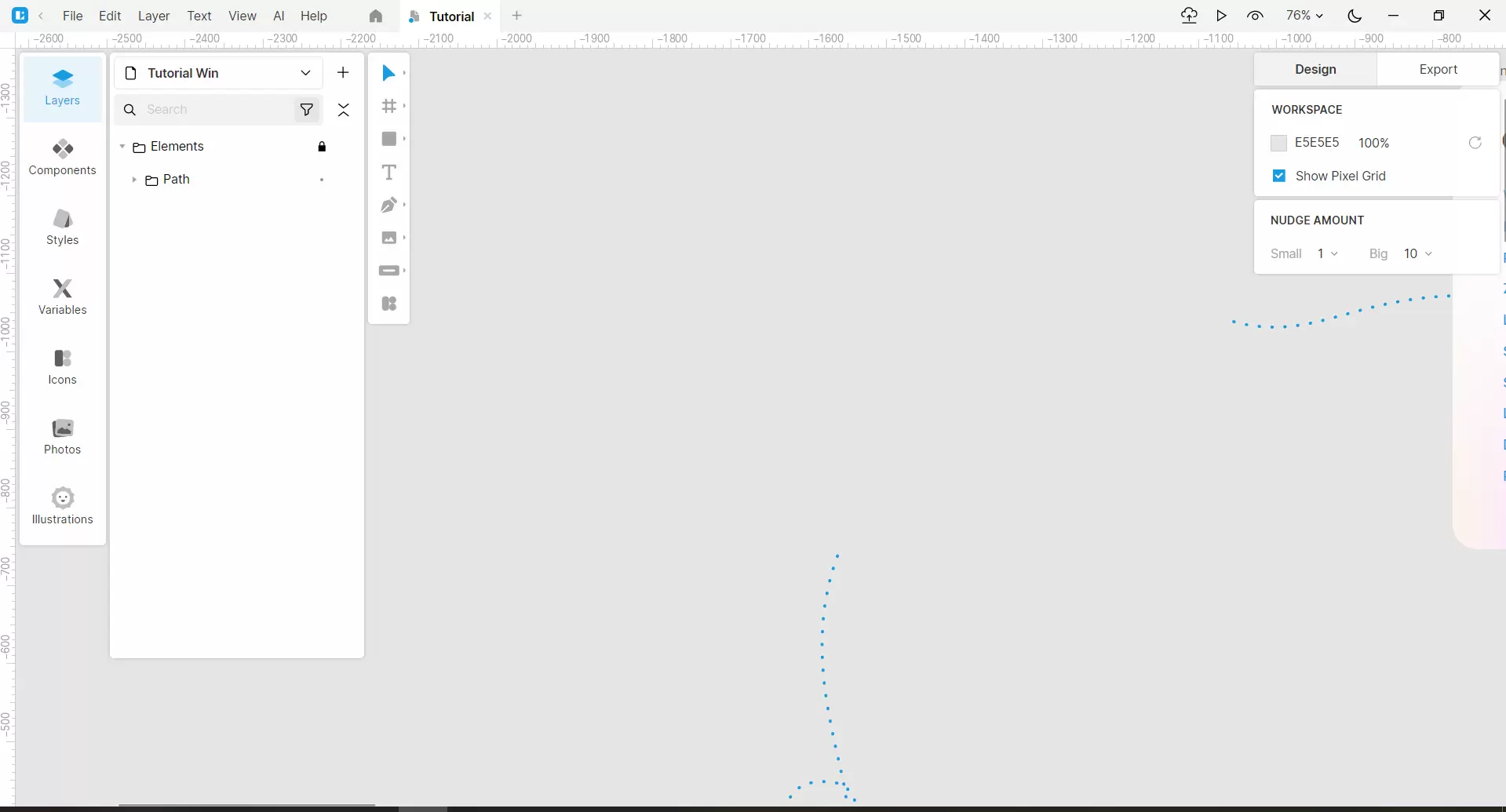Open the Tutorial Win page dropdown
1506x812 pixels.
point(219,73)
